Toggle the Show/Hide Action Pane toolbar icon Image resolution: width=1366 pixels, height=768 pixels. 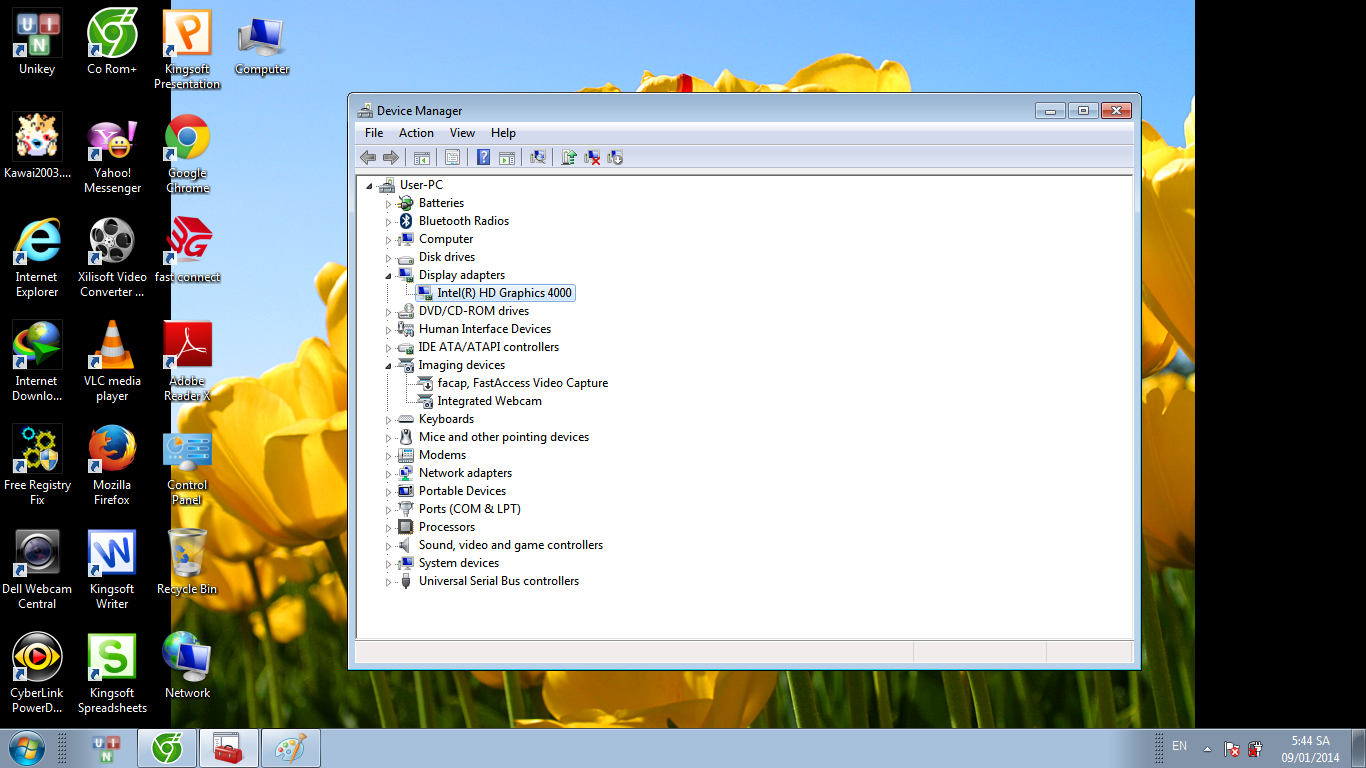coord(507,157)
